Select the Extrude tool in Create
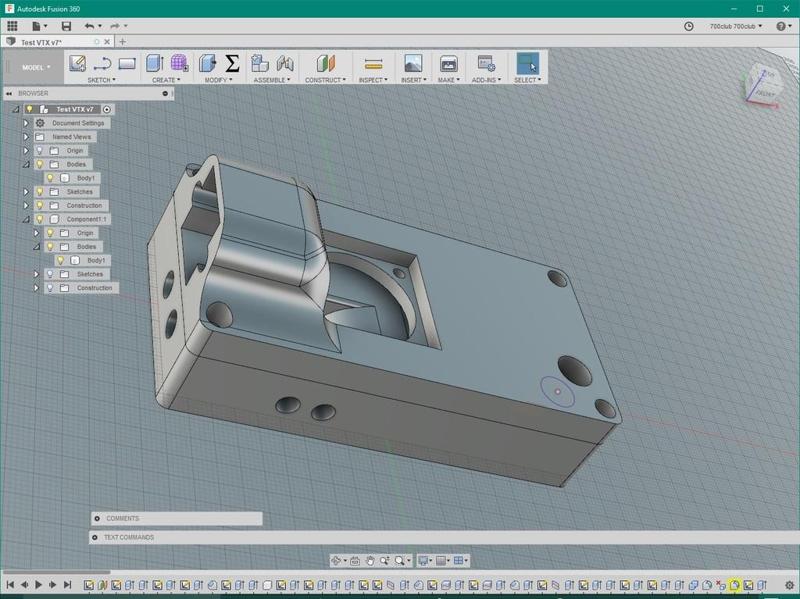The image size is (800, 599). click(x=155, y=64)
